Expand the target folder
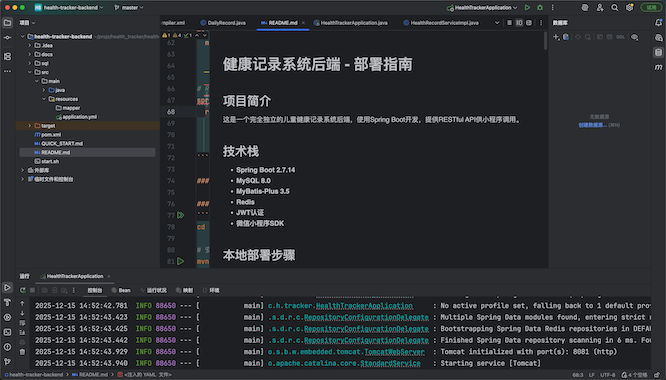The width and height of the screenshot is (666, 380). click(x=30, y=126)
